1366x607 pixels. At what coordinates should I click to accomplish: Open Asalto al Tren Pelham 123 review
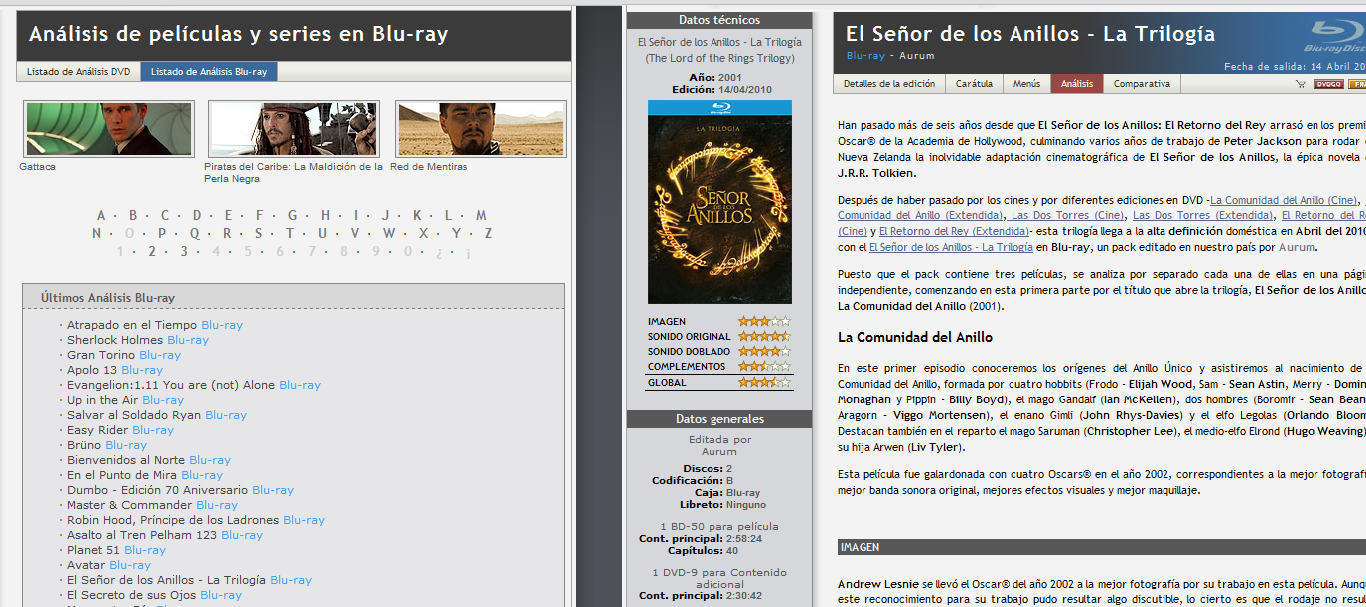(165, 535)
